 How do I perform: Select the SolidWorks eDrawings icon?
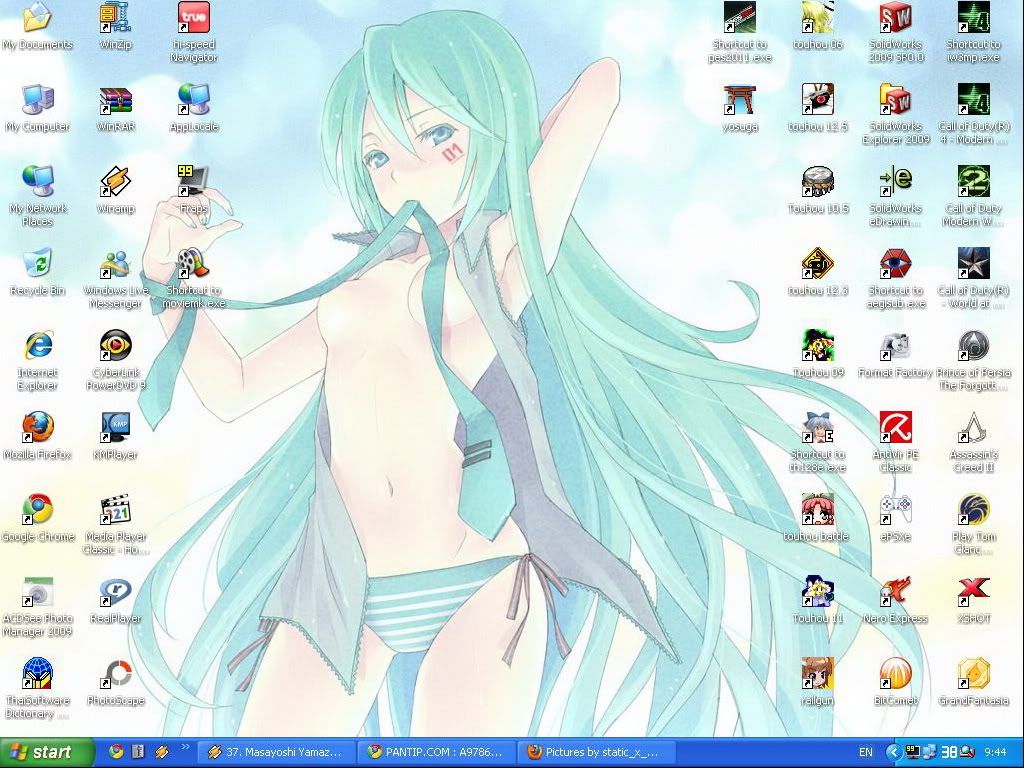pos(895,182)
